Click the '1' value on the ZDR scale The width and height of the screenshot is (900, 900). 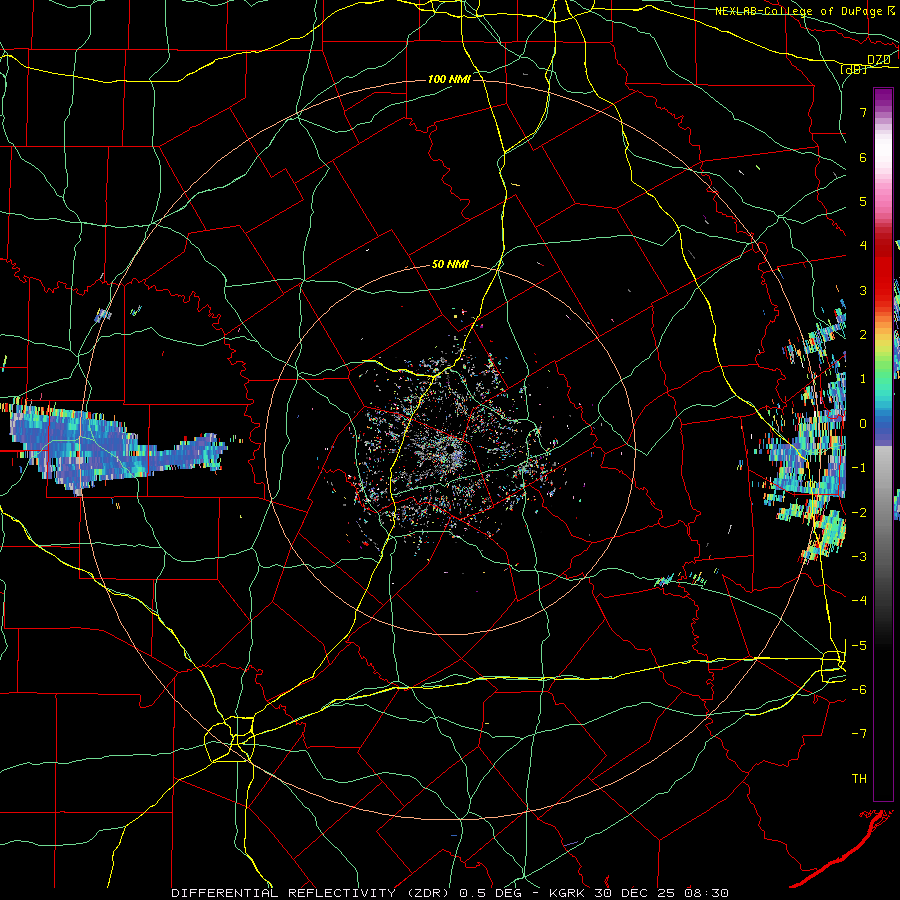tap(863, 379)
